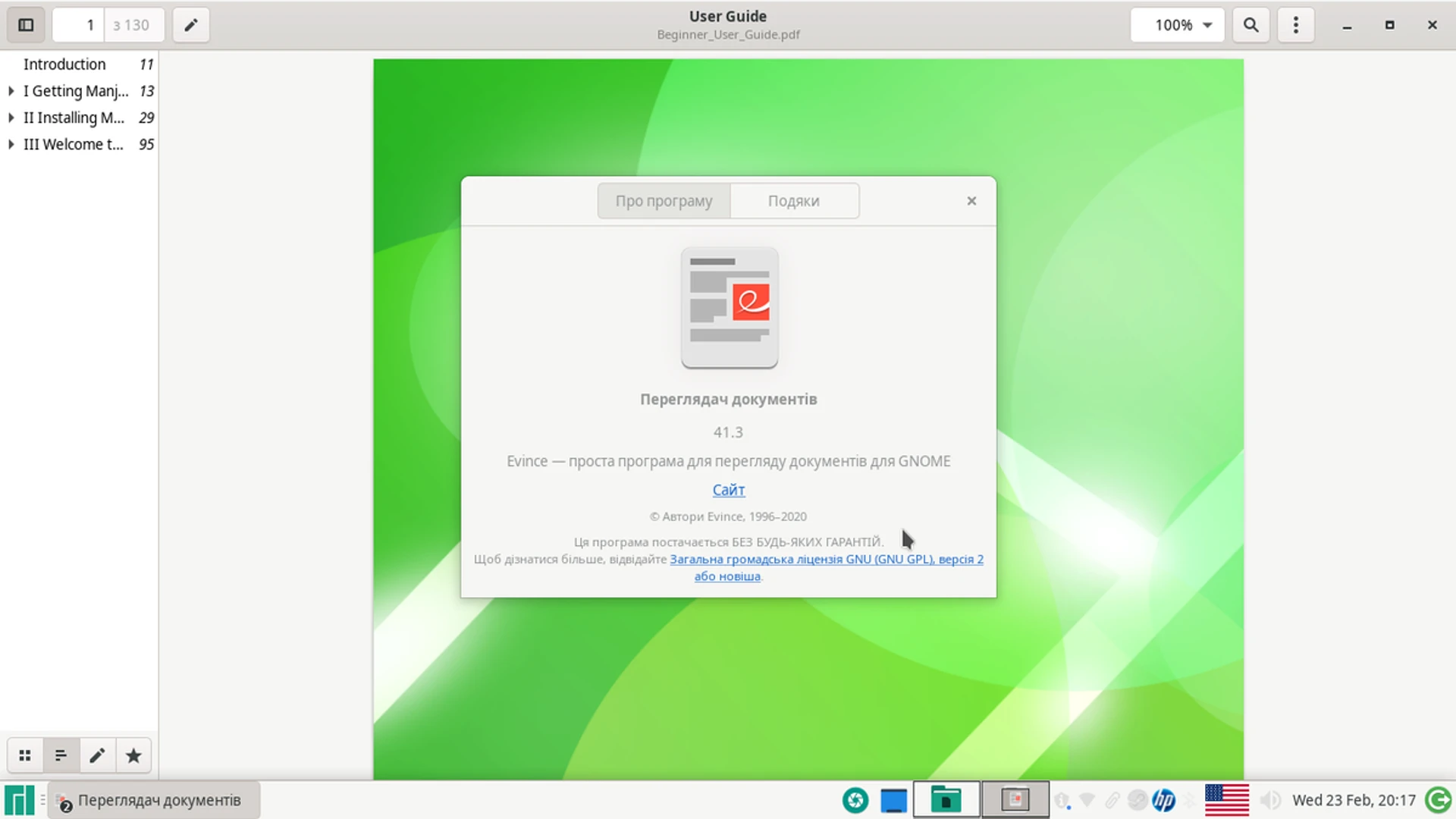
Task: Select 'II Installing M...' outline entry text
Action: point(74,118)
